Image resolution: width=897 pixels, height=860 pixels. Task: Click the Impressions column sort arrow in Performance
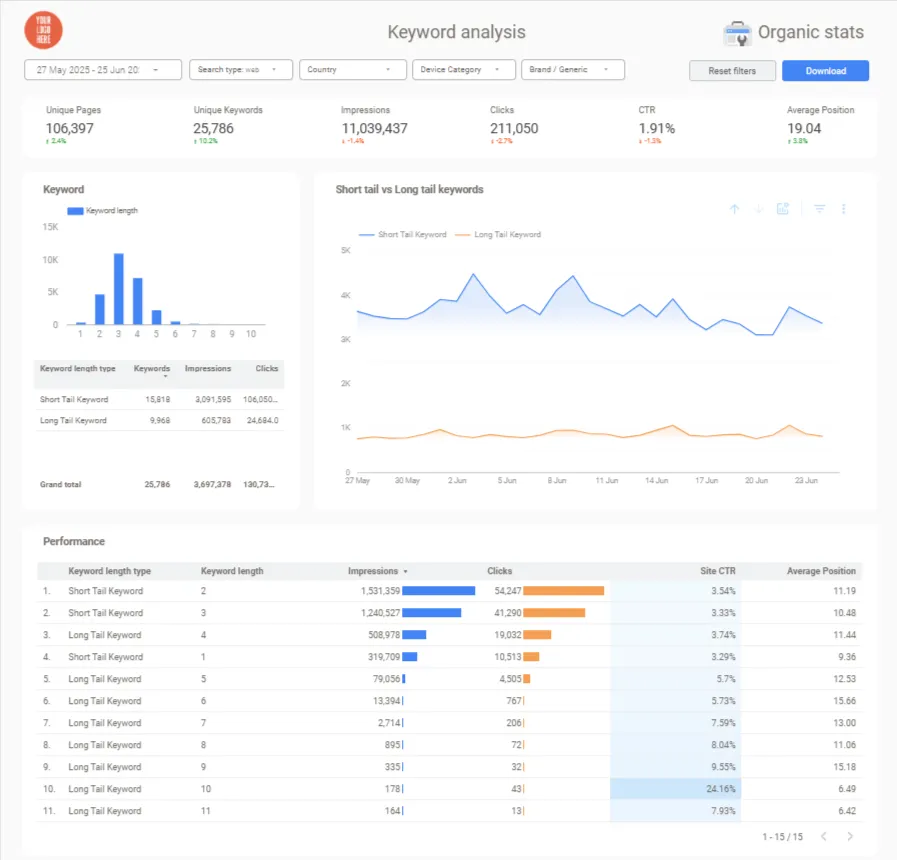pos(406,572)
